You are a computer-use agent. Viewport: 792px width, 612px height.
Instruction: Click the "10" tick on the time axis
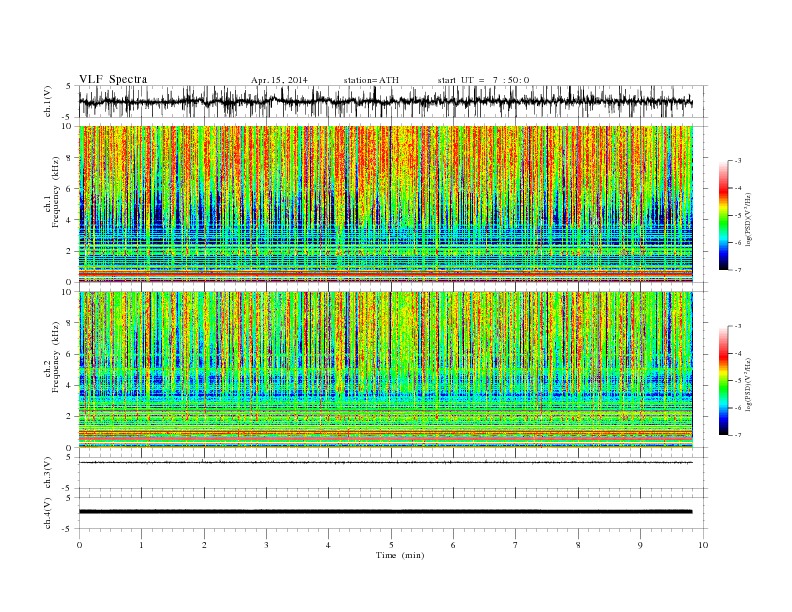703,545
